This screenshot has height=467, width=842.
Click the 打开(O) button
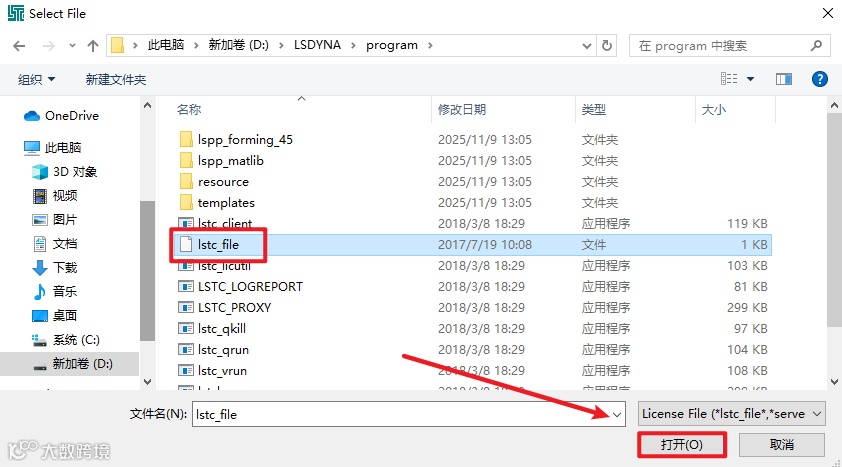pos(681,445)
